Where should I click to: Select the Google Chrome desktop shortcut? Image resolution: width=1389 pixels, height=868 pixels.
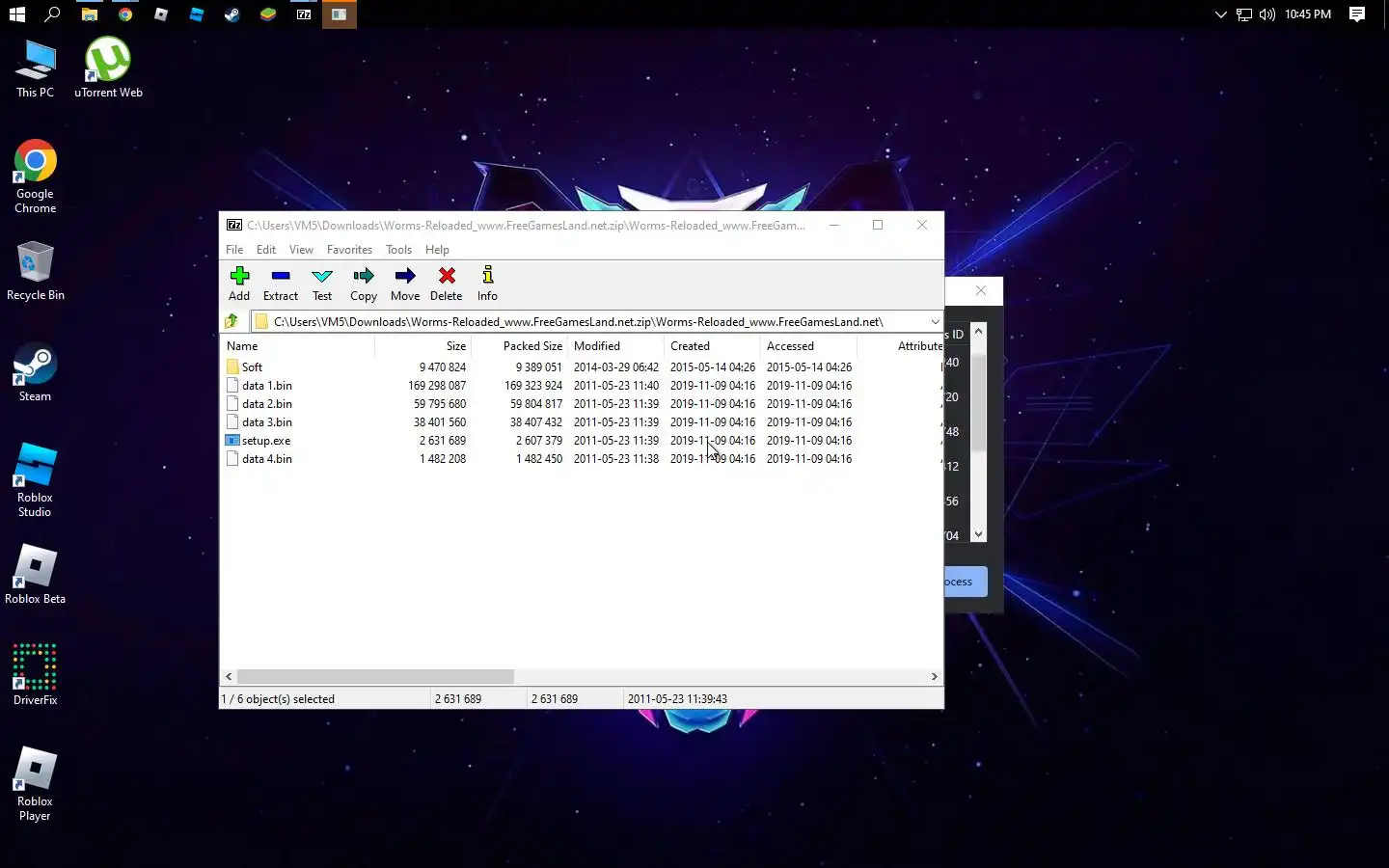(36, 177)
